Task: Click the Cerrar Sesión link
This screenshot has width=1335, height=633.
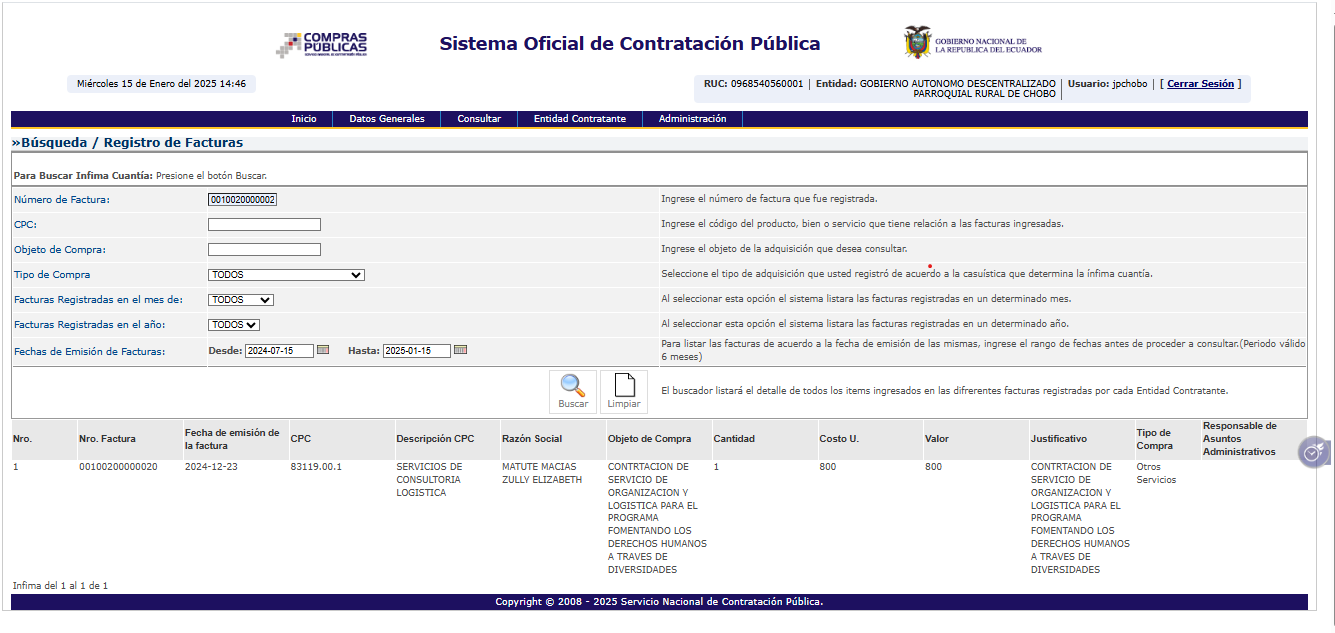Action: 1200,84
